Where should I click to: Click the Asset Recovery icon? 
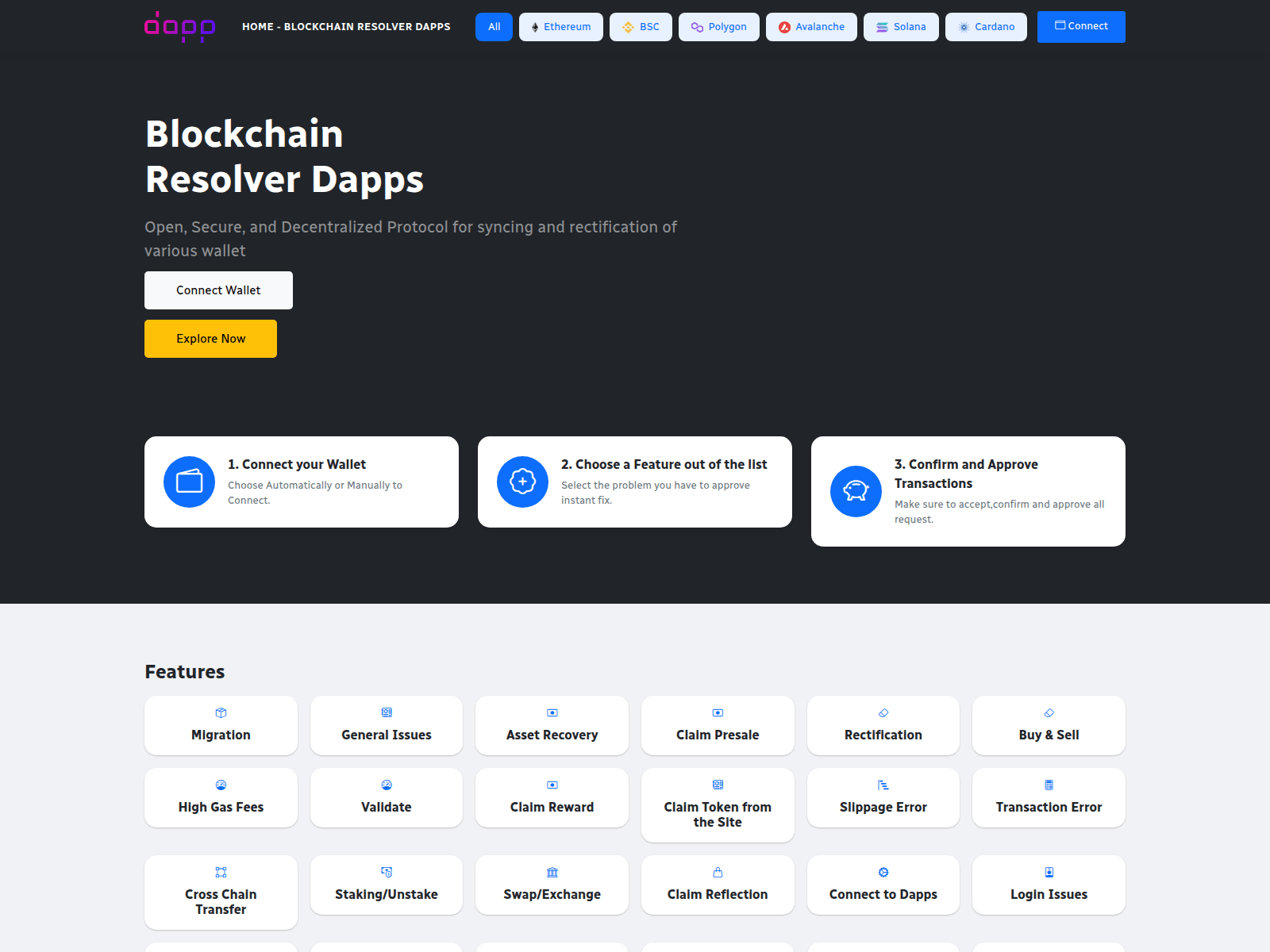pos(552,712)
